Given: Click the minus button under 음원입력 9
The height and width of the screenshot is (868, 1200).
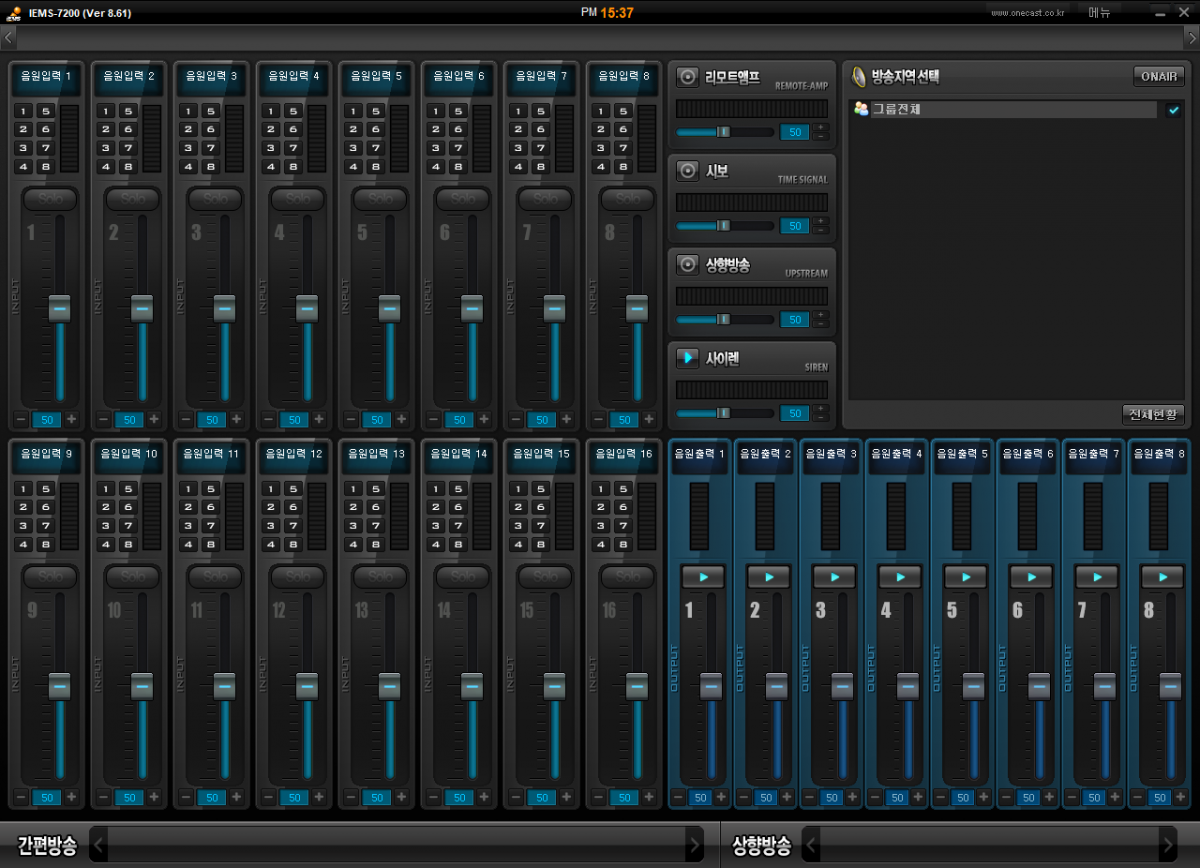Looking at the screenshot, I should pos(20,797).
